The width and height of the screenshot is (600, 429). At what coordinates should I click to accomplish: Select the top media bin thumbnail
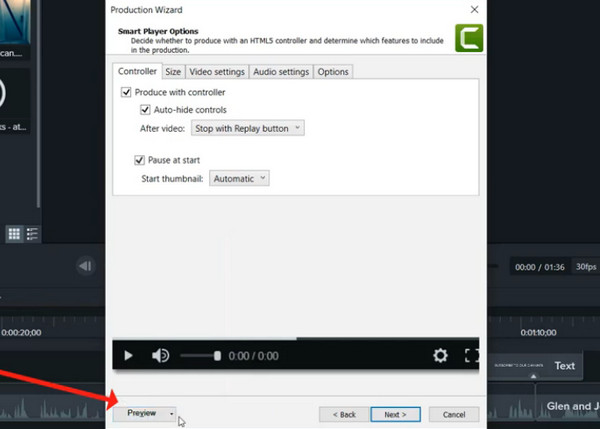coord(15,22)
